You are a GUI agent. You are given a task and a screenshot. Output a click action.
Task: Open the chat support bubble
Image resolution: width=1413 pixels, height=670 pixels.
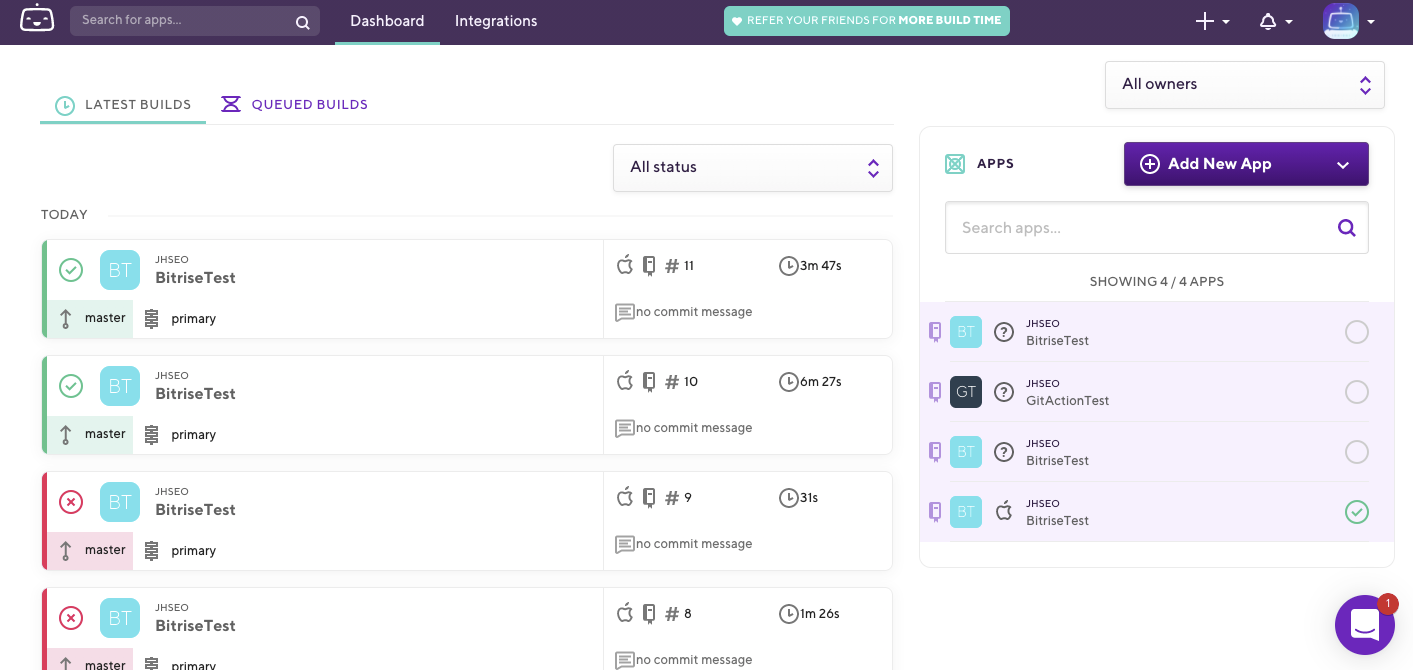pyautogui.click(x=1365, y=625)
